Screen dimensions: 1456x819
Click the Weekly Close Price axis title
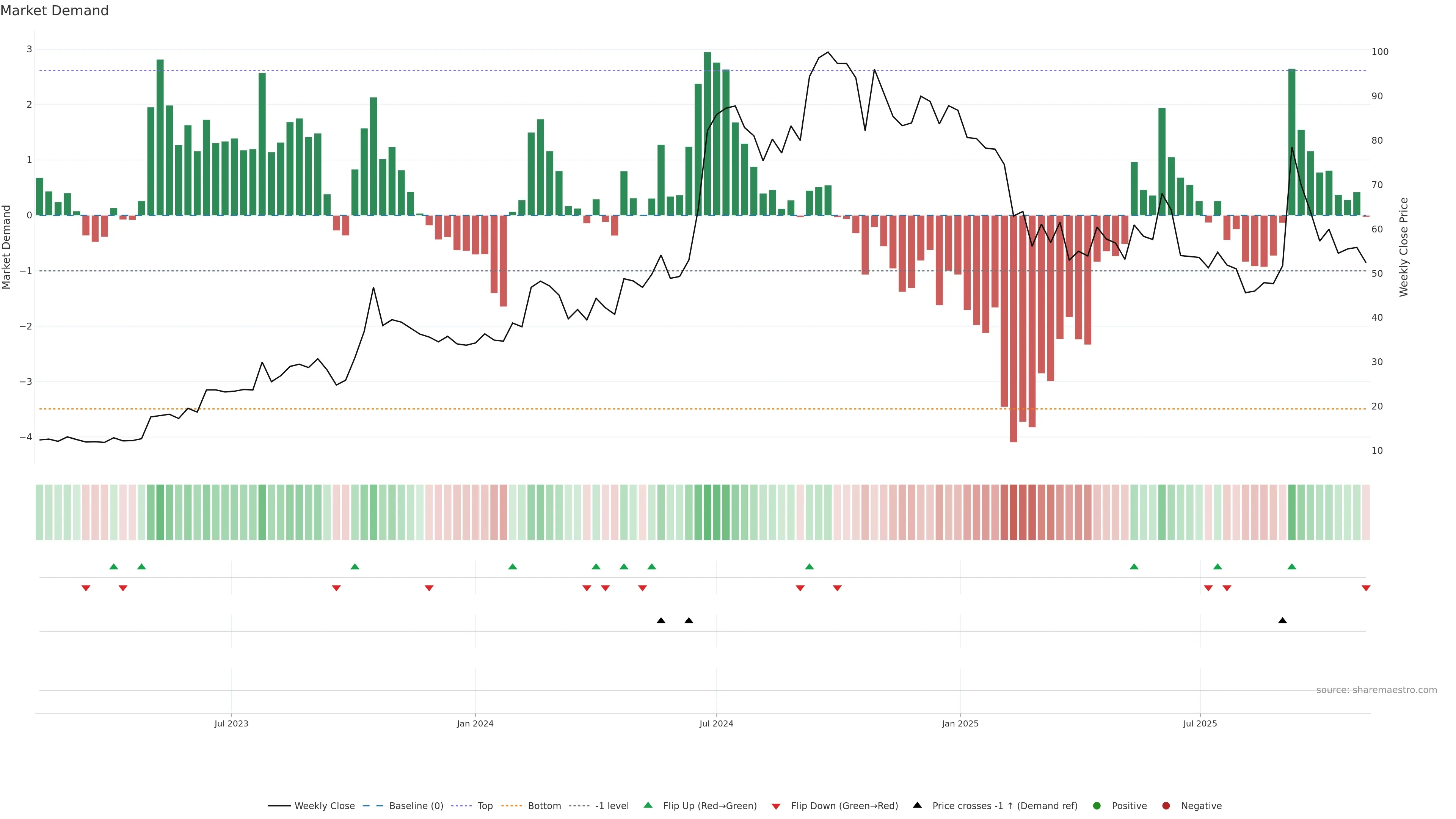point(1404,247)
